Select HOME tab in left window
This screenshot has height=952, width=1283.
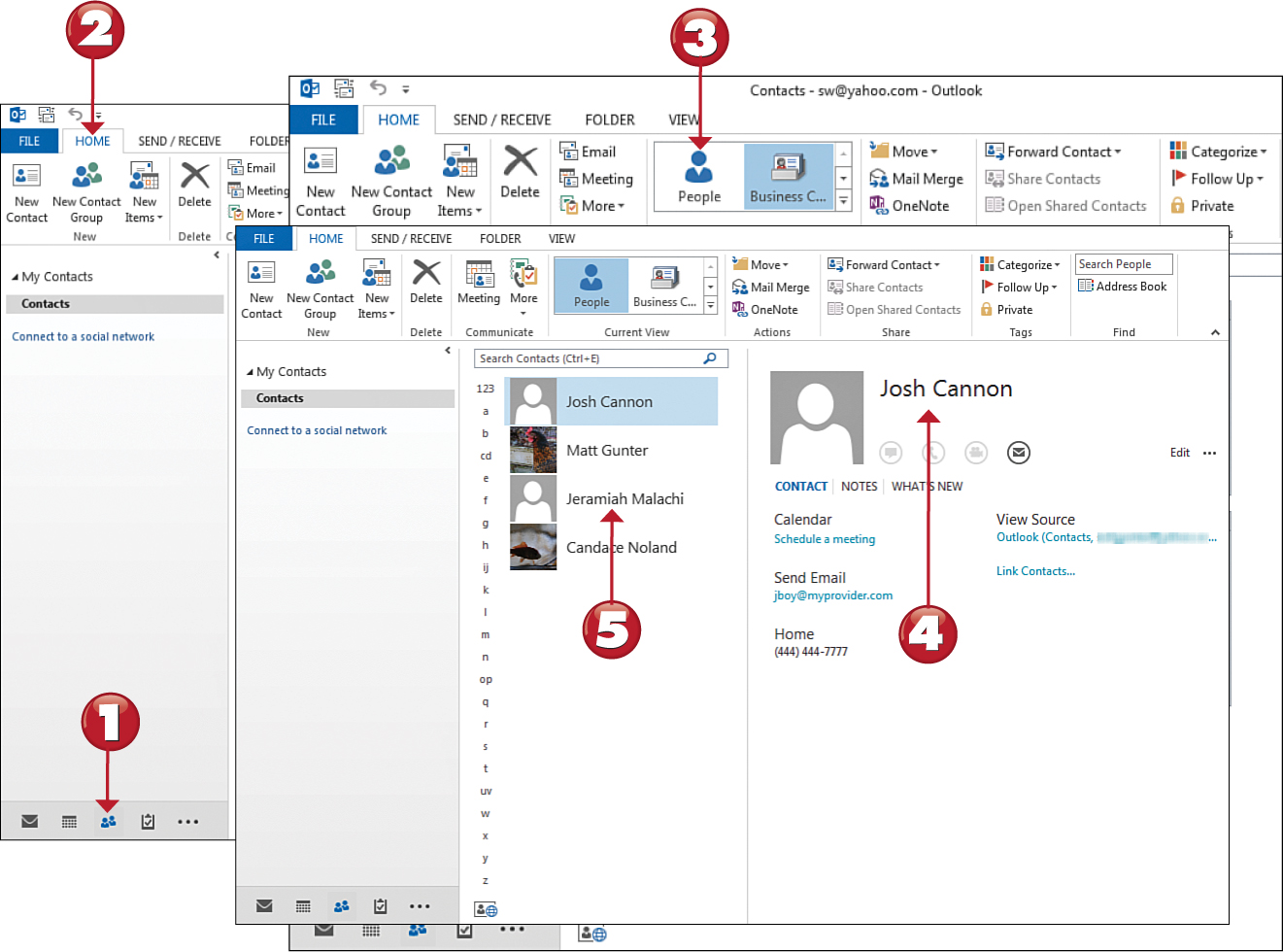pyautogui.click(x=93, y=141)
